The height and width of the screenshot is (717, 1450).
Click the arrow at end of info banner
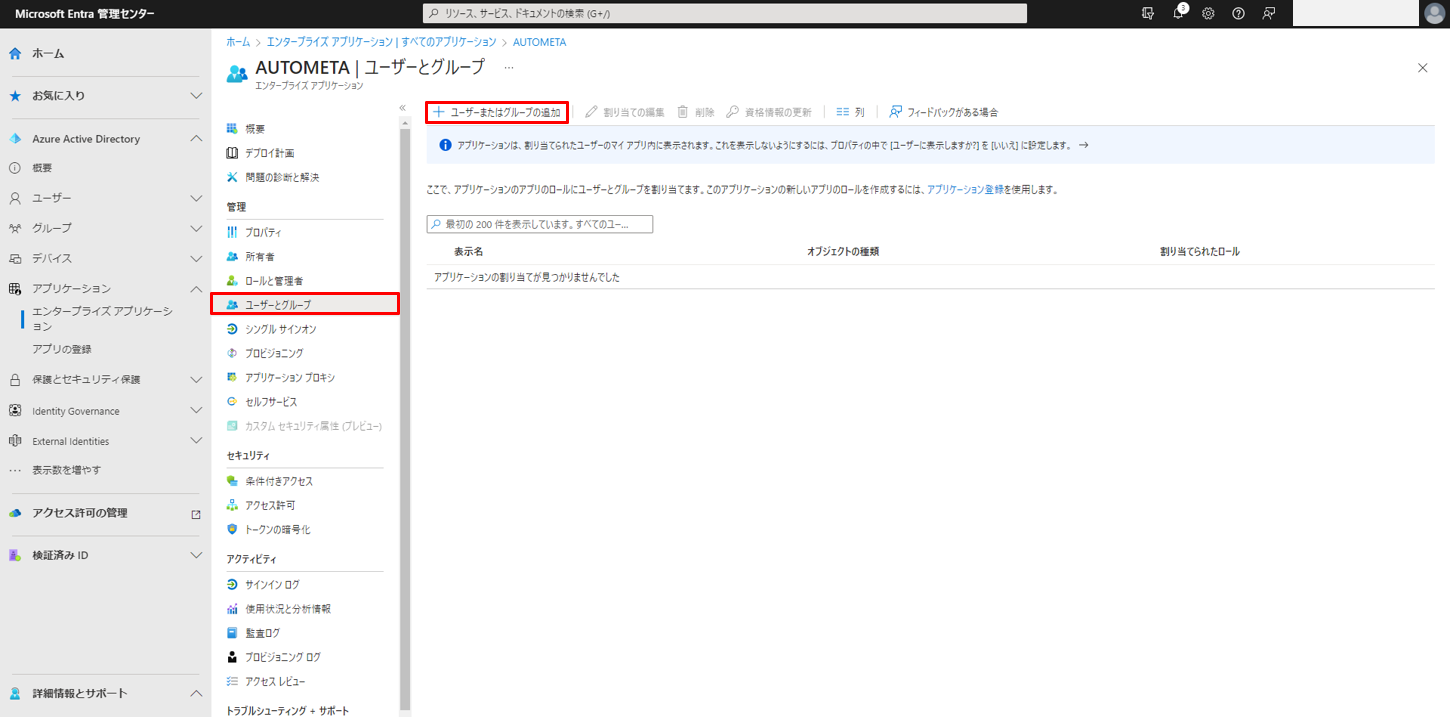coord(1083,145)
